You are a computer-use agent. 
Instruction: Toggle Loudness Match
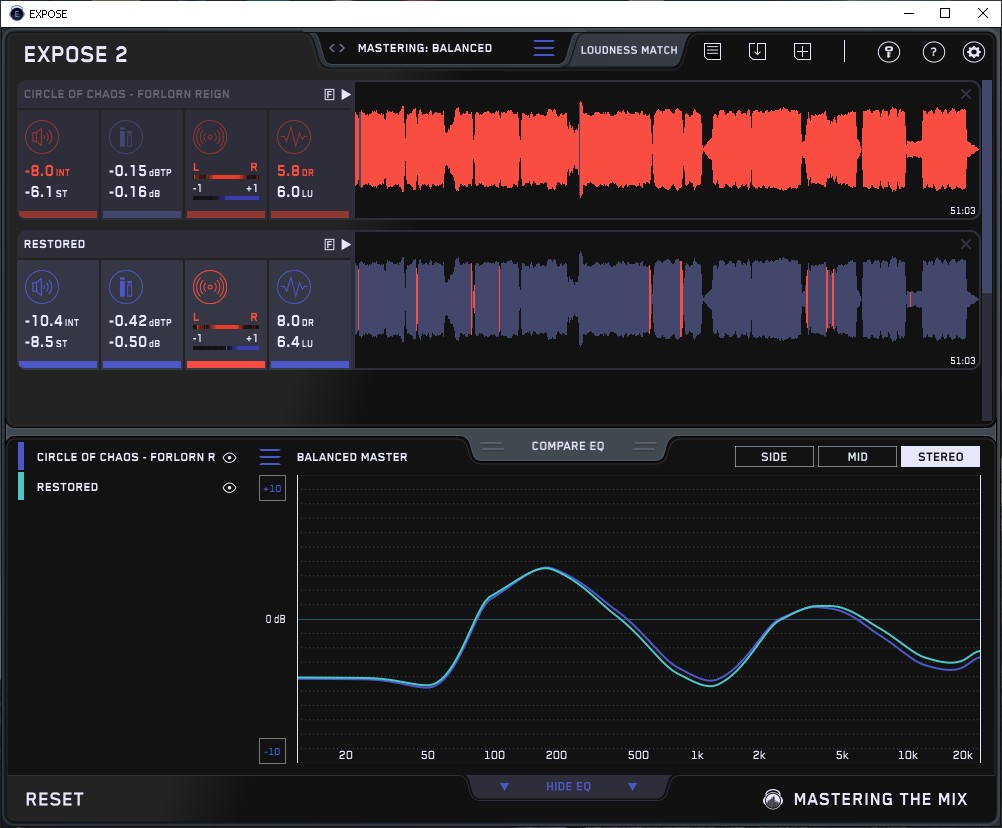click(629, 50)
